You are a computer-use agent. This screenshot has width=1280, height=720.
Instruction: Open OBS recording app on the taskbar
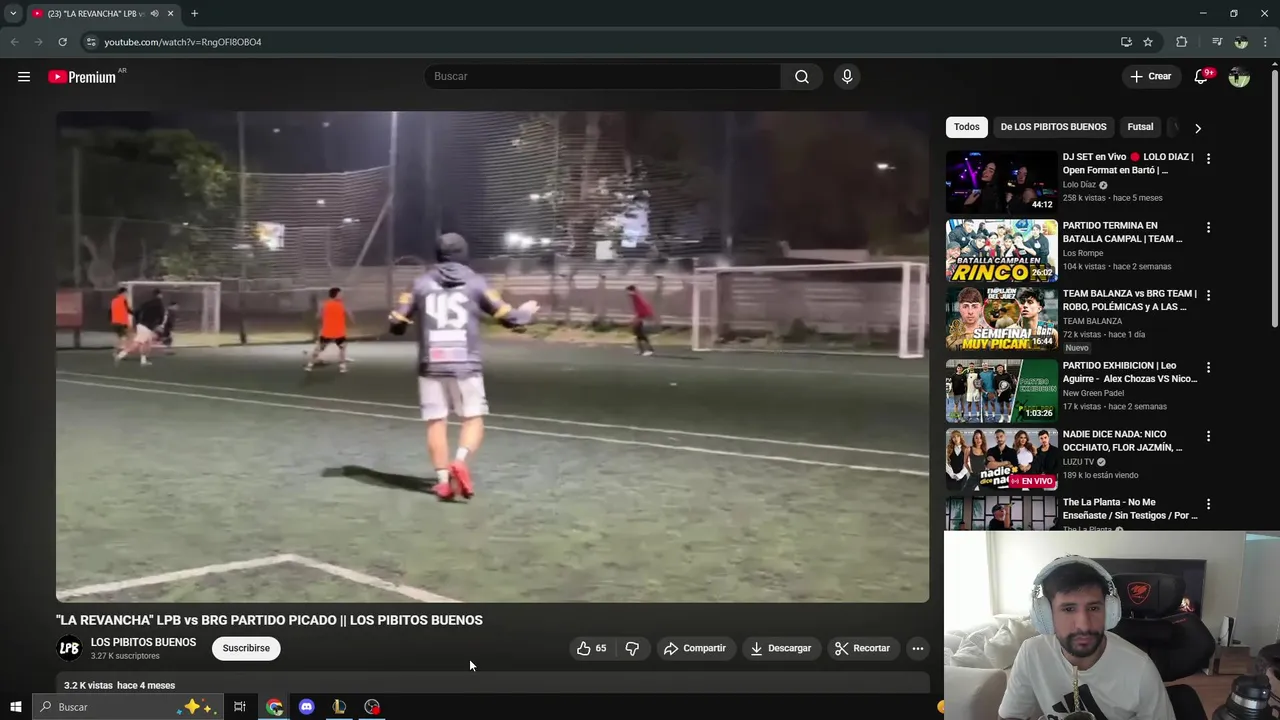tap(372, 707)
